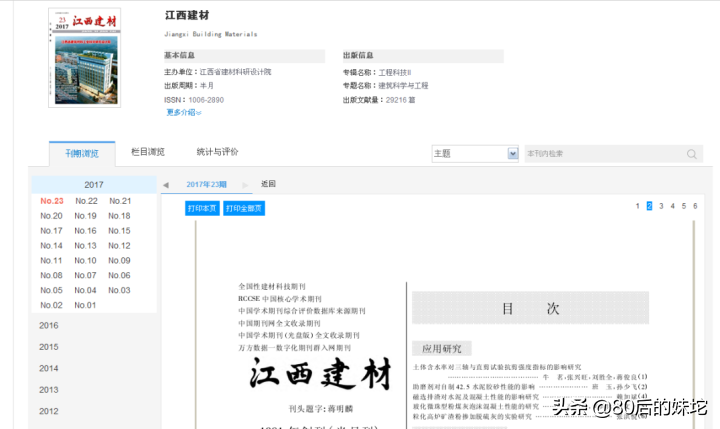The height and width of the screenshot is (429, 720).
Task: Select issue No.13
Action: pos(85,245)
